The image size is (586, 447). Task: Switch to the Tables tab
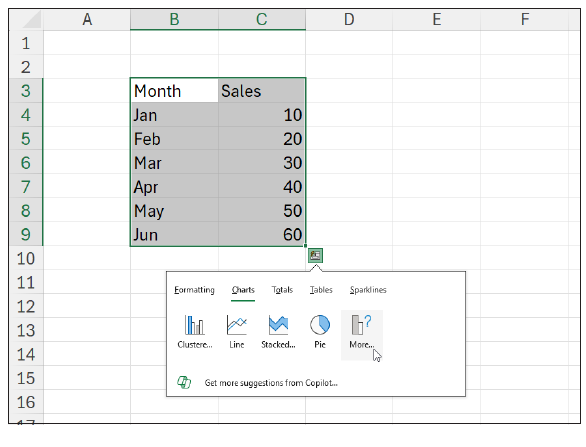(321, 290)
